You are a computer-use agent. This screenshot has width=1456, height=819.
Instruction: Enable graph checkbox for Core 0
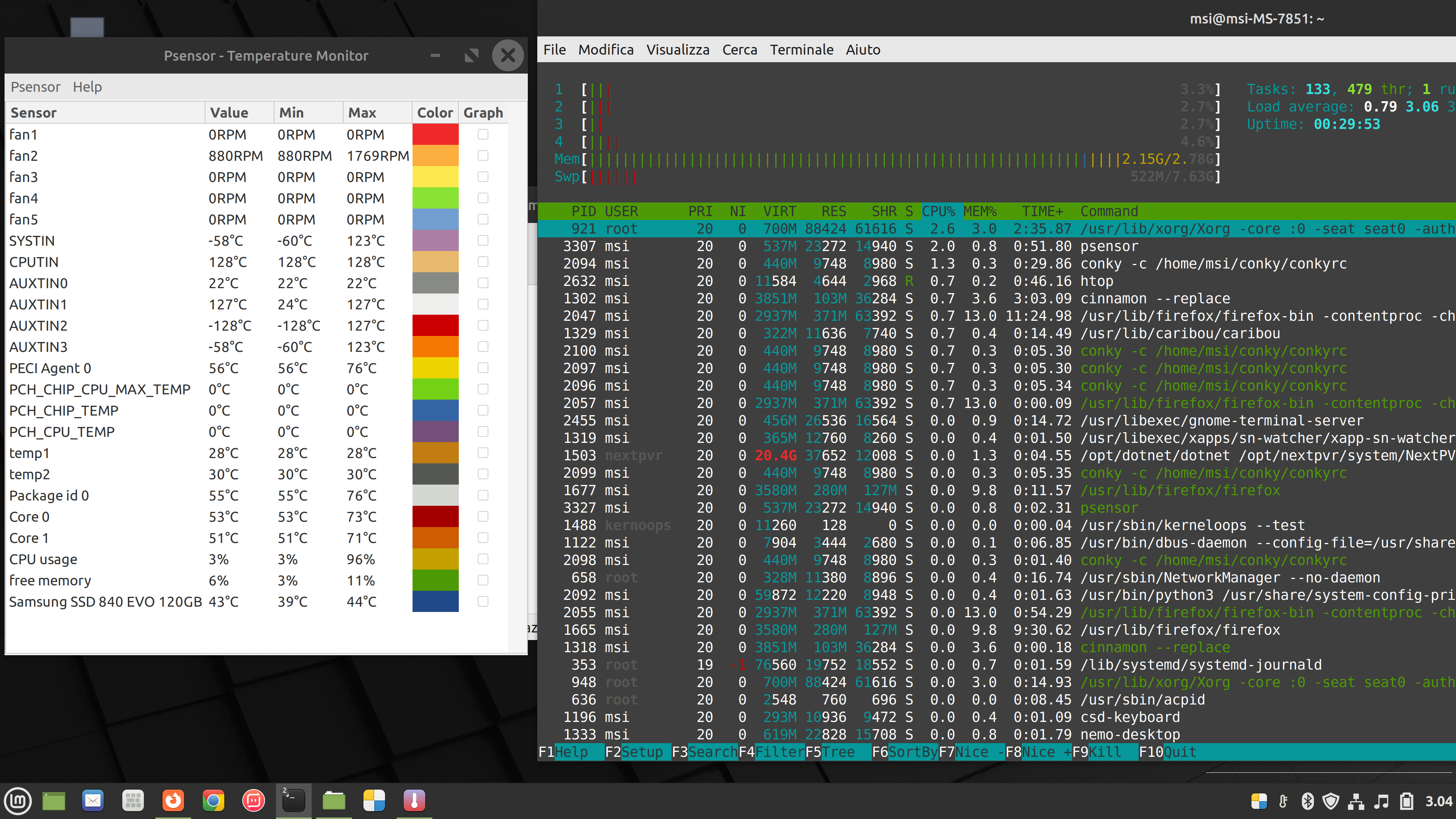click(483, 516)
